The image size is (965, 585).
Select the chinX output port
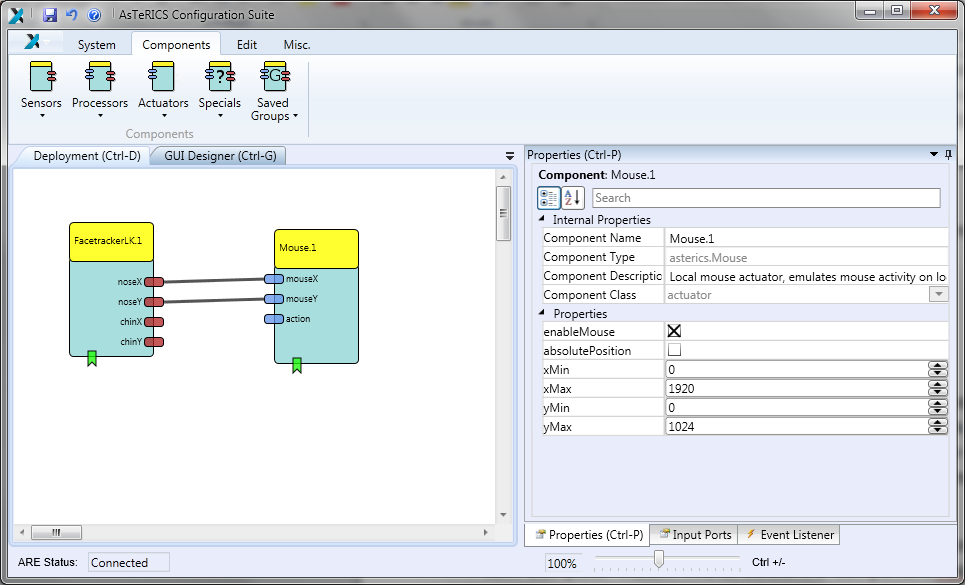point(154,322)
